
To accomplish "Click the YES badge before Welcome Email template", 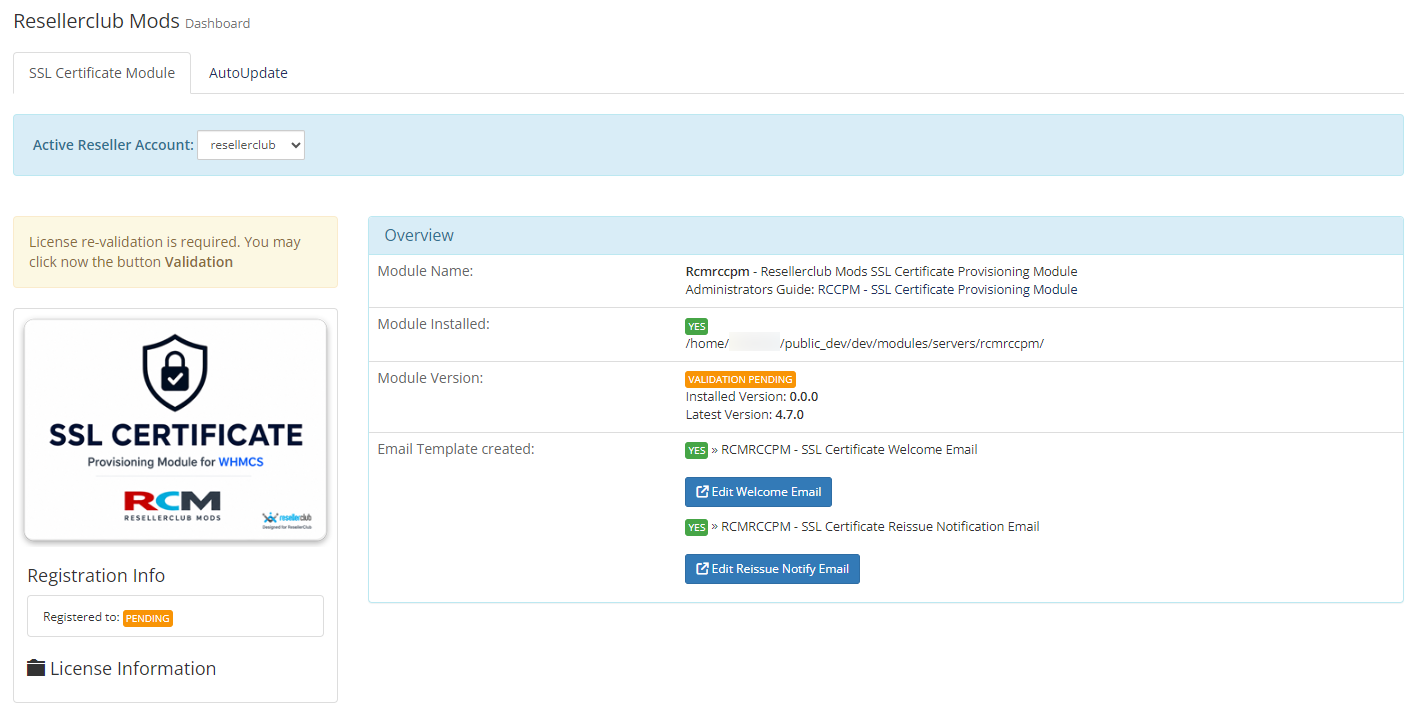I will [x=696, y=450].
